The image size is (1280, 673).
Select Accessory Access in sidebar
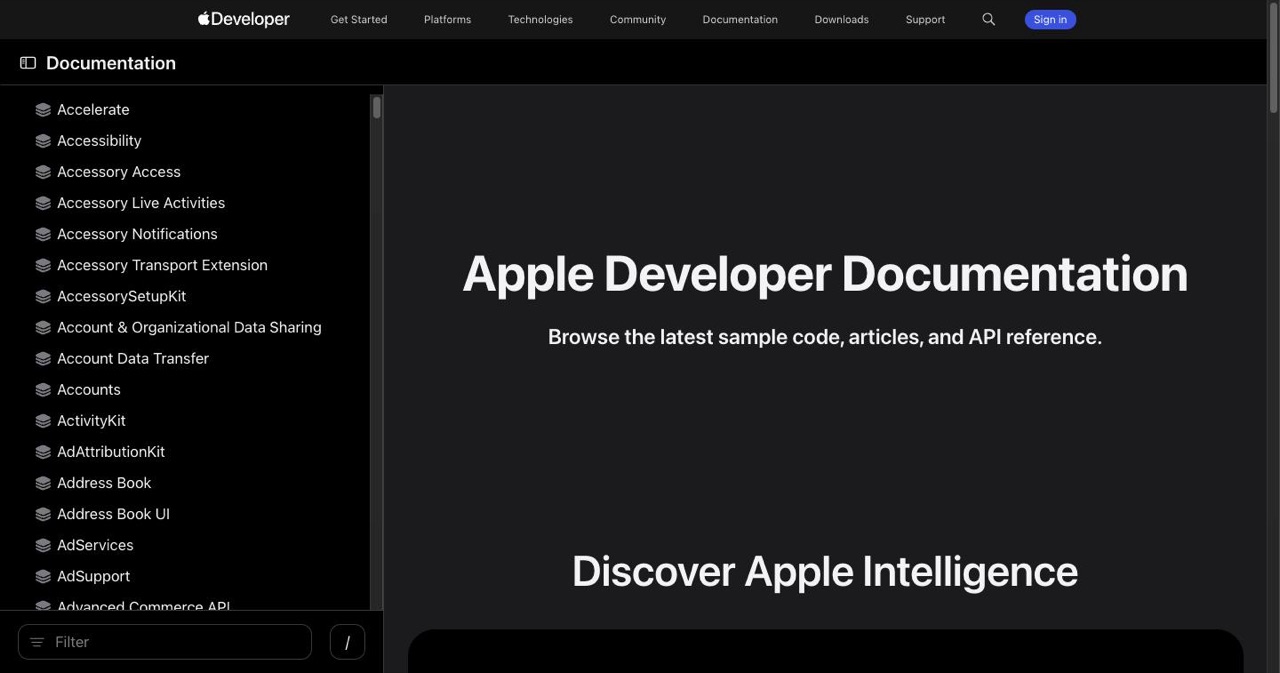click(x=119, y=172)
